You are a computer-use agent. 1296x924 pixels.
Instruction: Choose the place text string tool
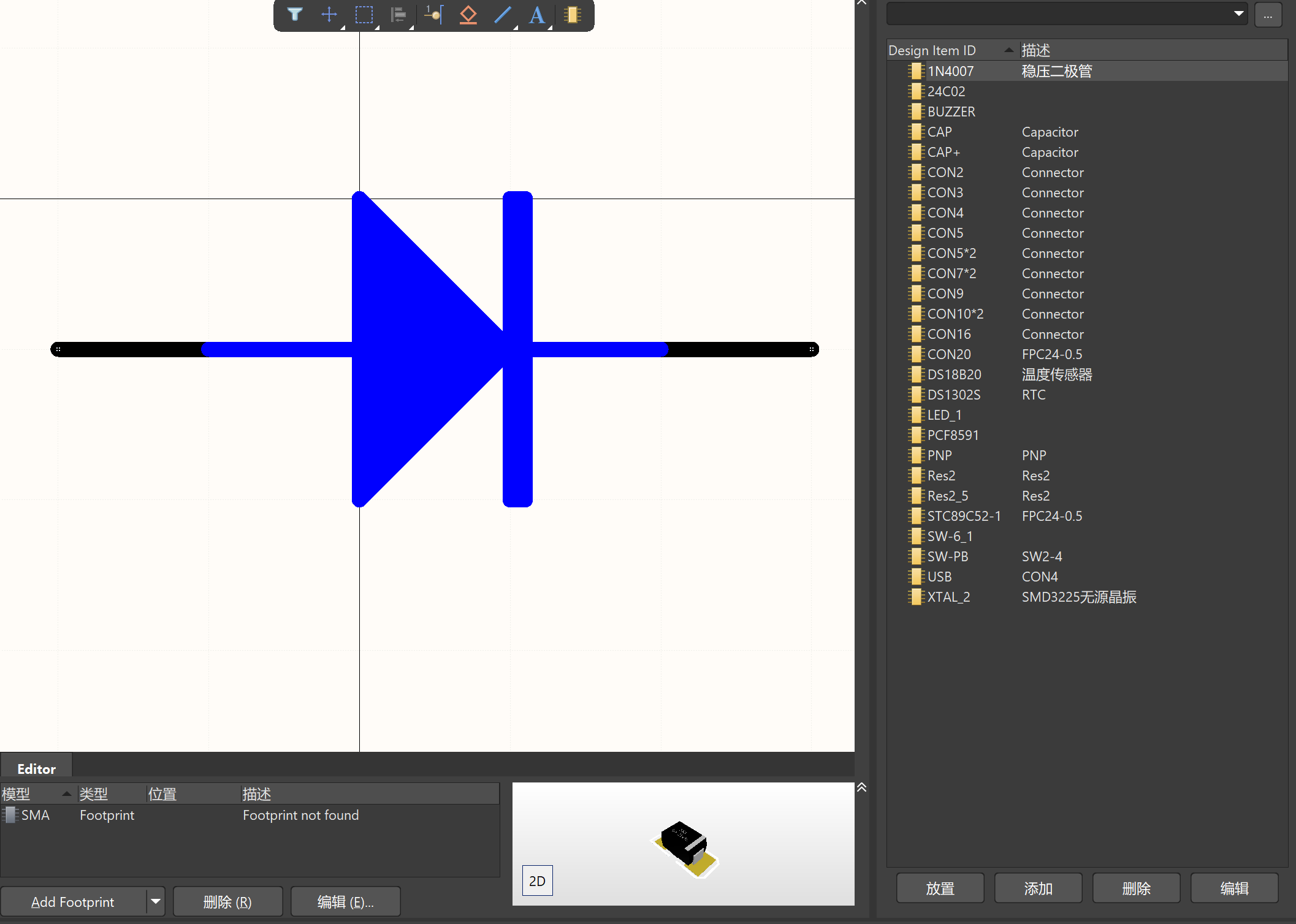pyautogui.click(x=538, y=15)
